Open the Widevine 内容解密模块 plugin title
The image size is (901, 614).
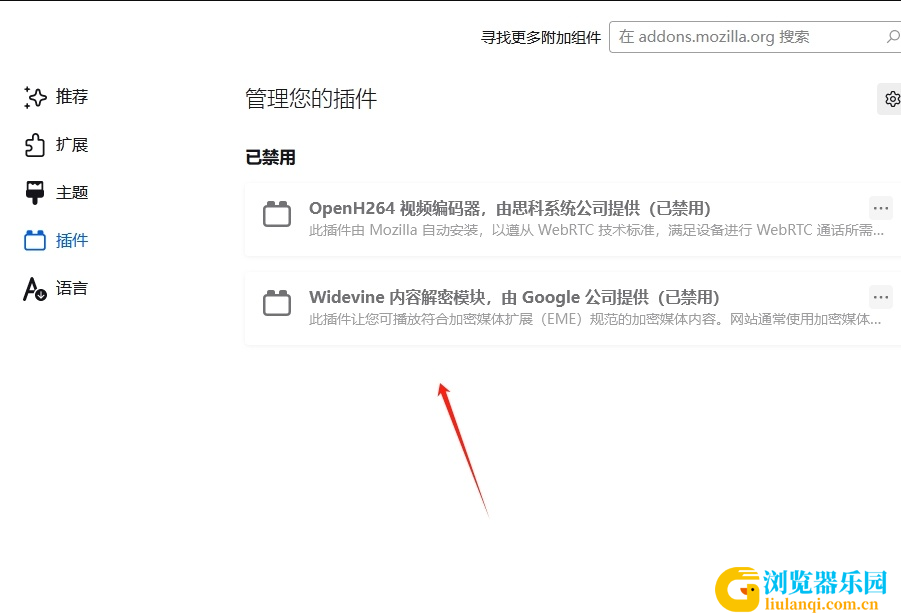pyautogui.click(x=514, y=297)
